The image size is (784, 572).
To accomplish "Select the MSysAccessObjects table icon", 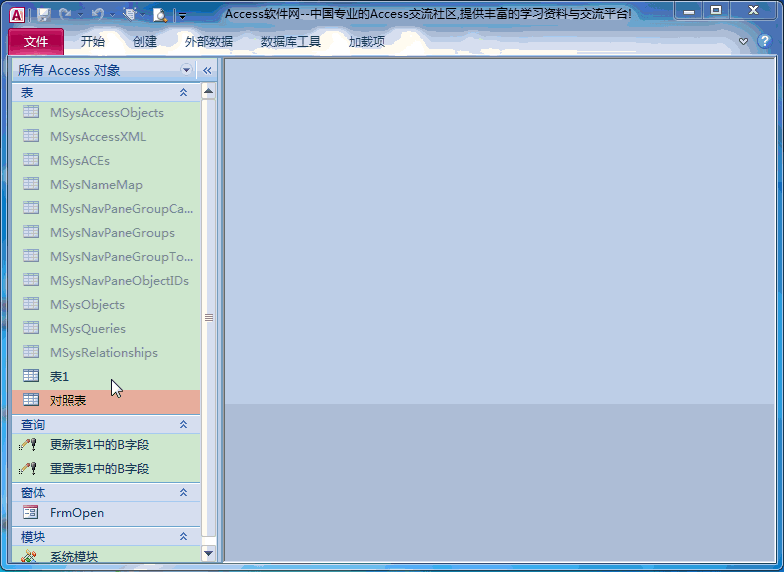I will (31, 112).
